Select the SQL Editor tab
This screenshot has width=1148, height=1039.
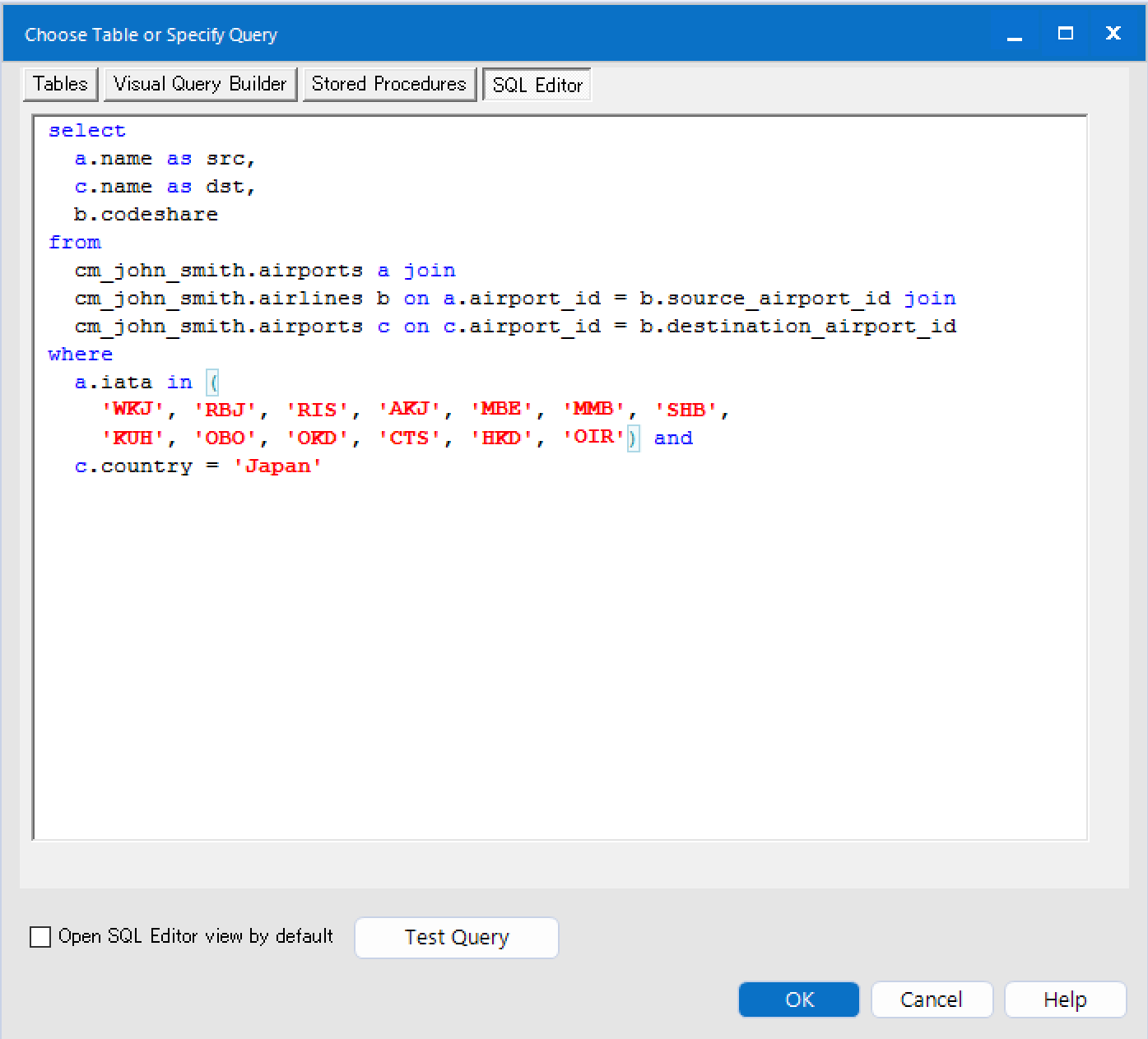(537, 84)
